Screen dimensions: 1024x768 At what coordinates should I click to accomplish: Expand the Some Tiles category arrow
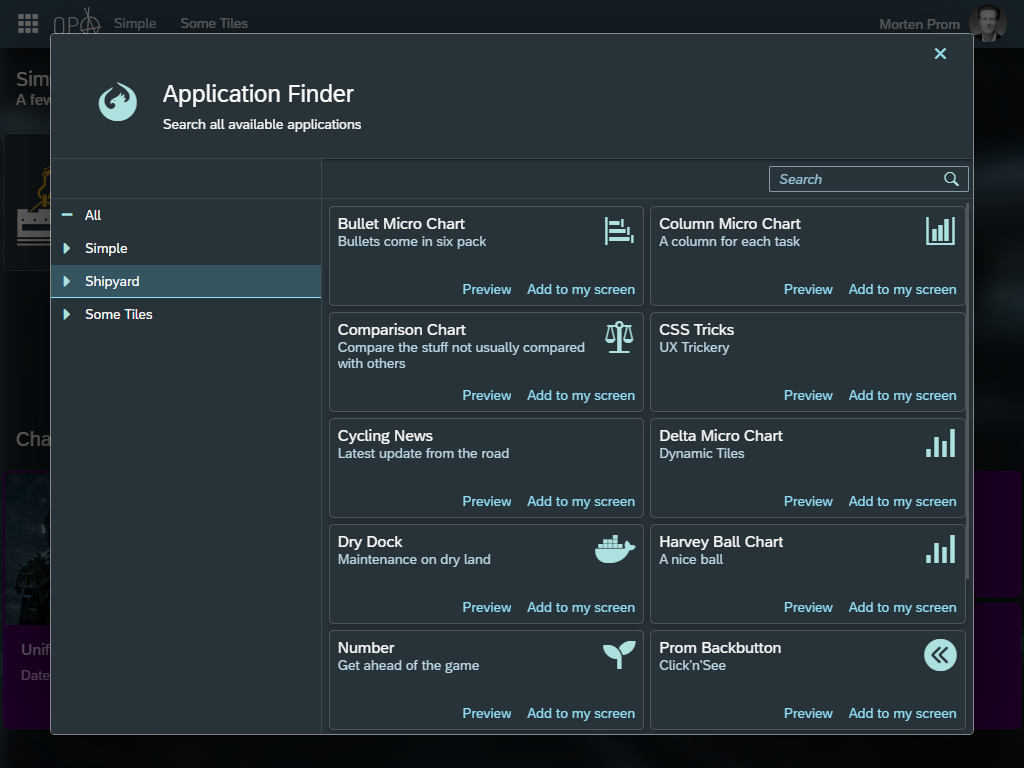coord(67,314)
